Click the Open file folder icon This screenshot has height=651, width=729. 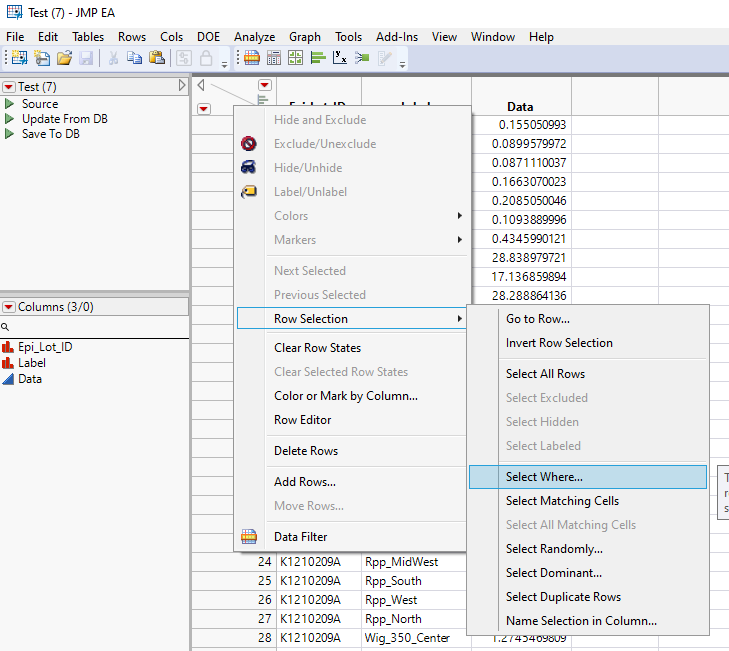pyautogui.click(x=64, y=58)
